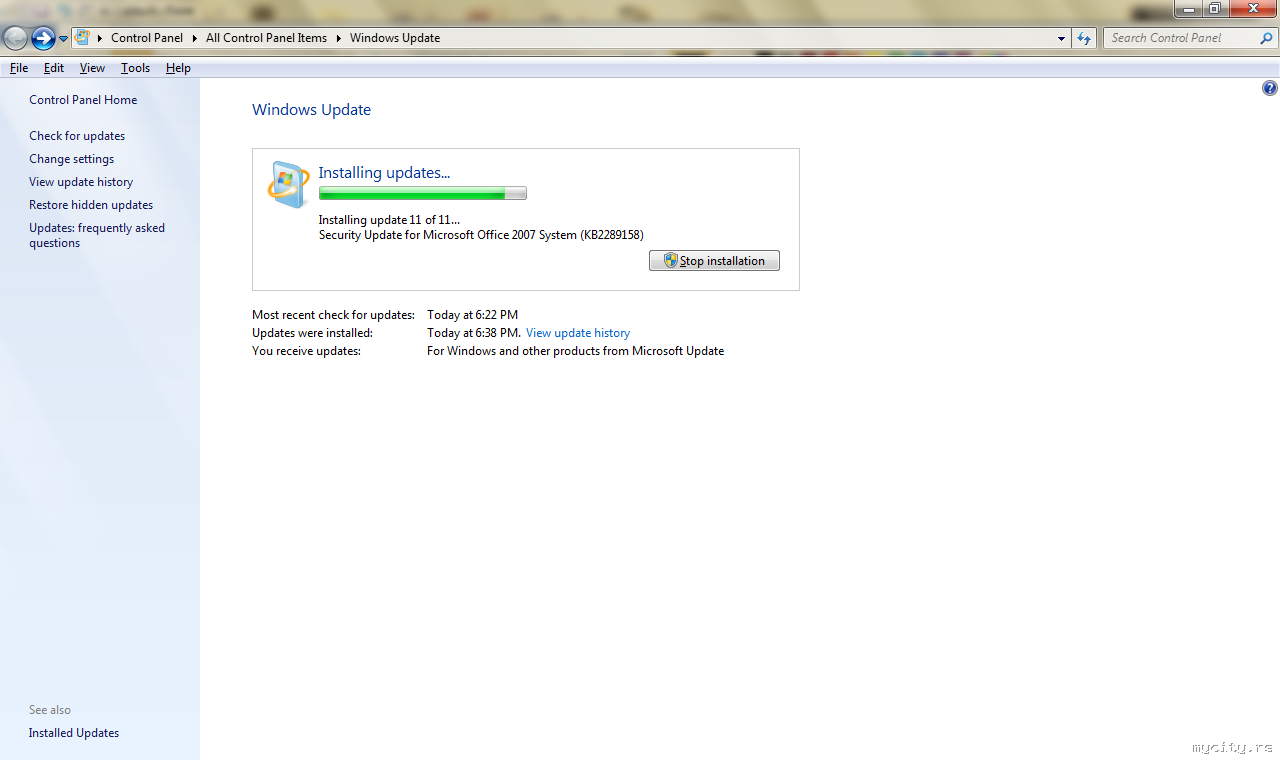Select Control Panel breadcrumb in address bar
The image size is (1280, 760).
[x=147, y=38]
